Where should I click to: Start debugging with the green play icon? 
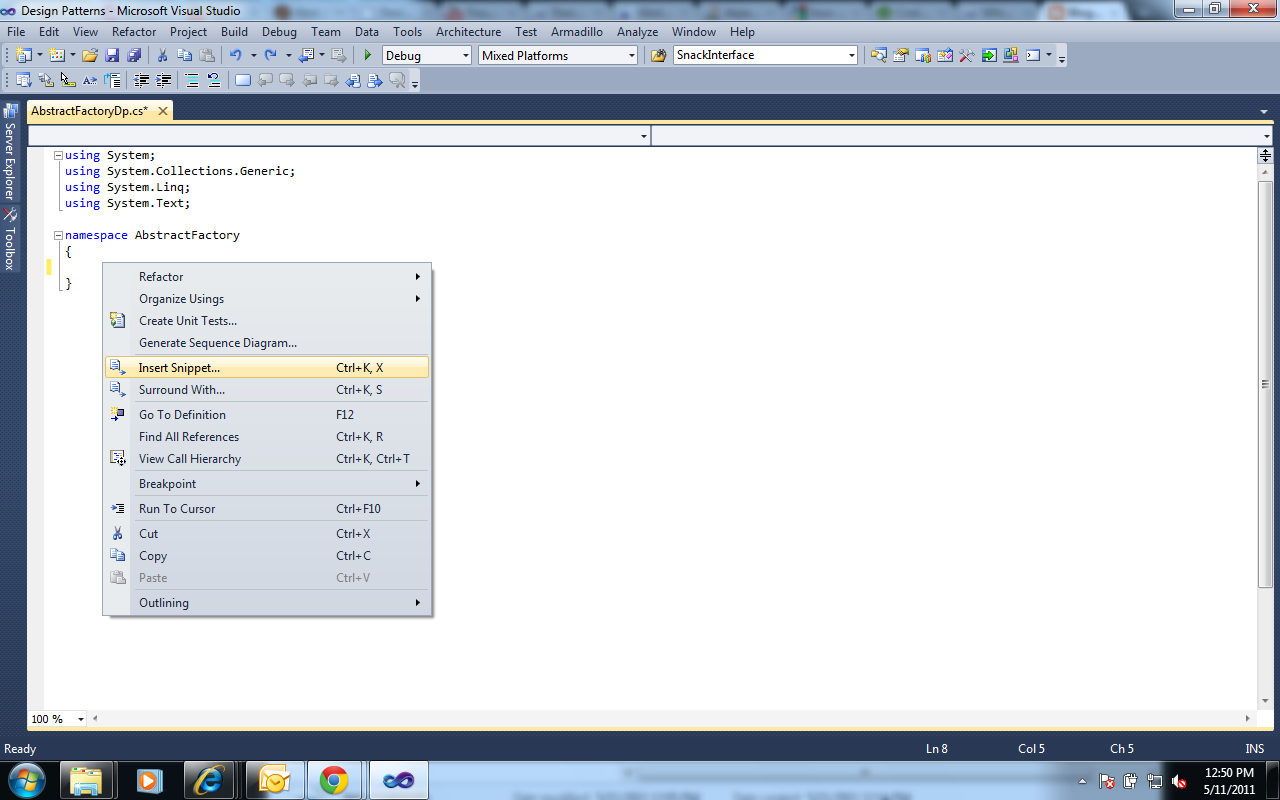tap(368, 55)
